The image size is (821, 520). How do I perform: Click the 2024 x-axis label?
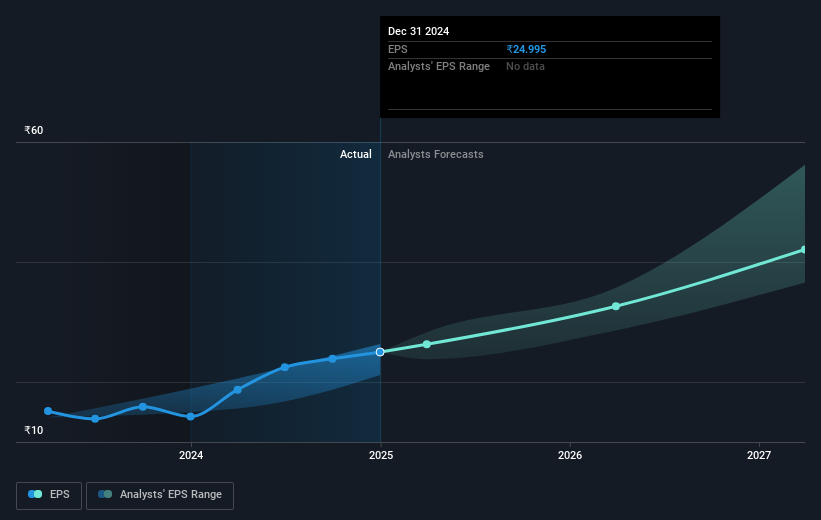tap(191, 455)
